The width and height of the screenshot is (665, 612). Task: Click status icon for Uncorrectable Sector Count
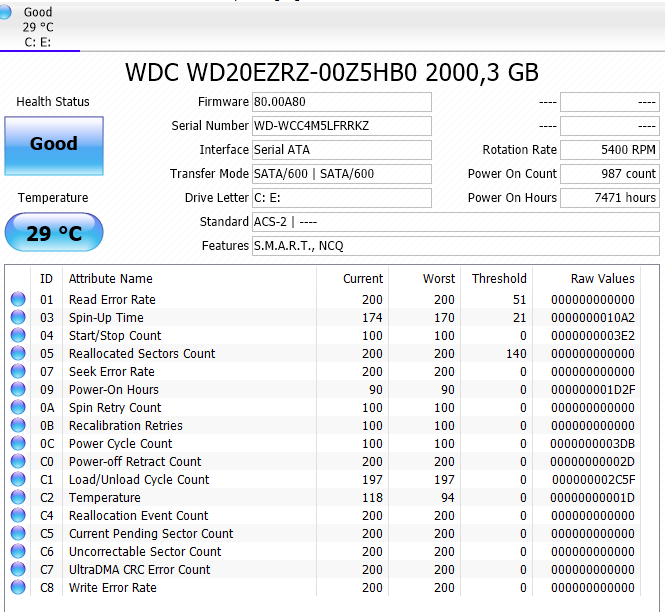(x=18, y=551)
